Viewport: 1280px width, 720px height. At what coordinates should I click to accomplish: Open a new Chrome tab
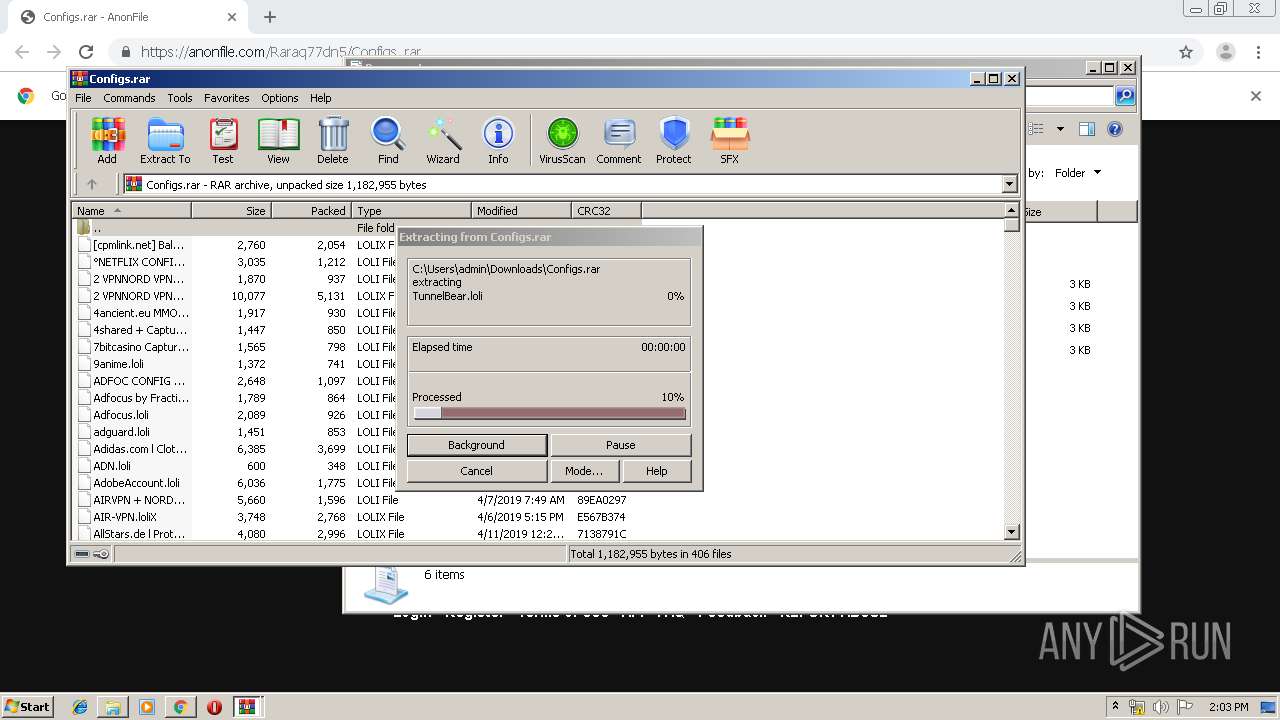coord(270,17)
